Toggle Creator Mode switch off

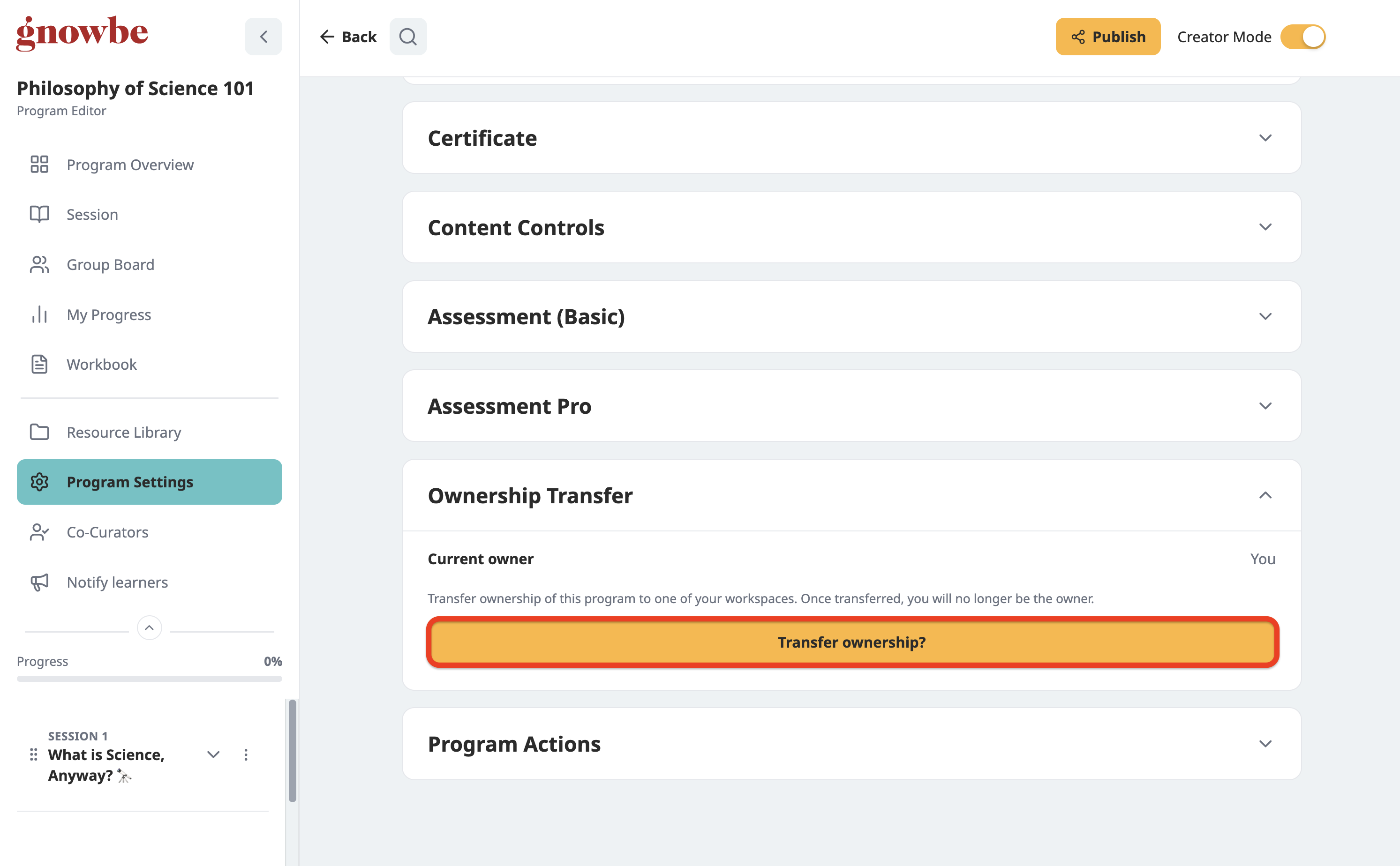(1303, 37)
